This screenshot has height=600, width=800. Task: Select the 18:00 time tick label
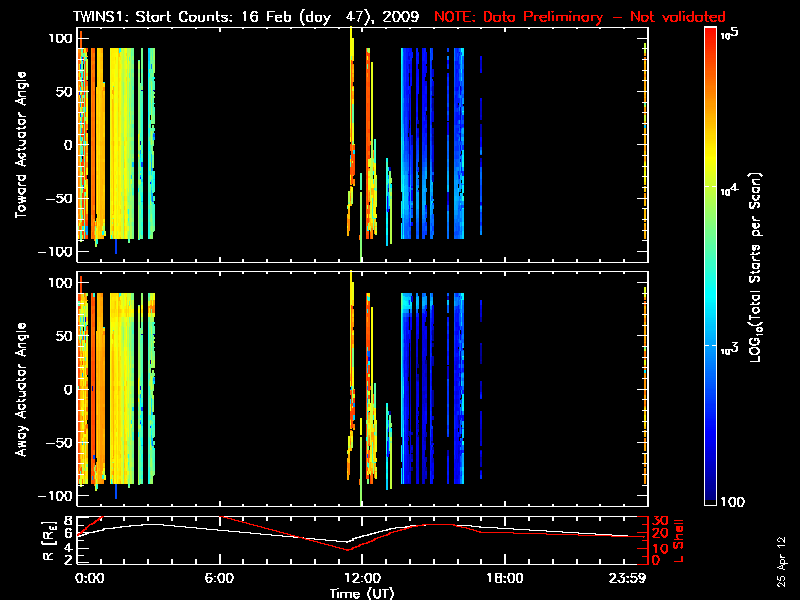coord(504,578)
